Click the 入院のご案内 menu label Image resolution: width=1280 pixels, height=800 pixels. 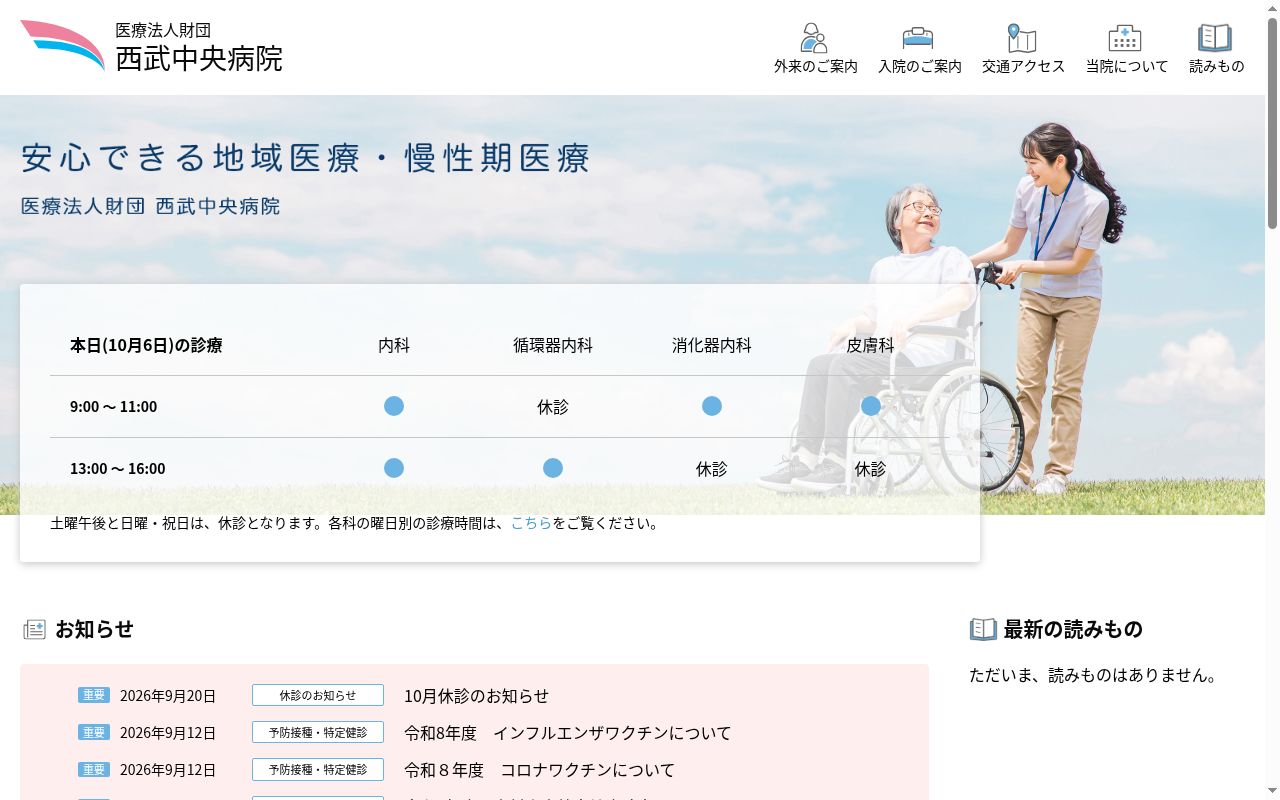click(920, 66)
